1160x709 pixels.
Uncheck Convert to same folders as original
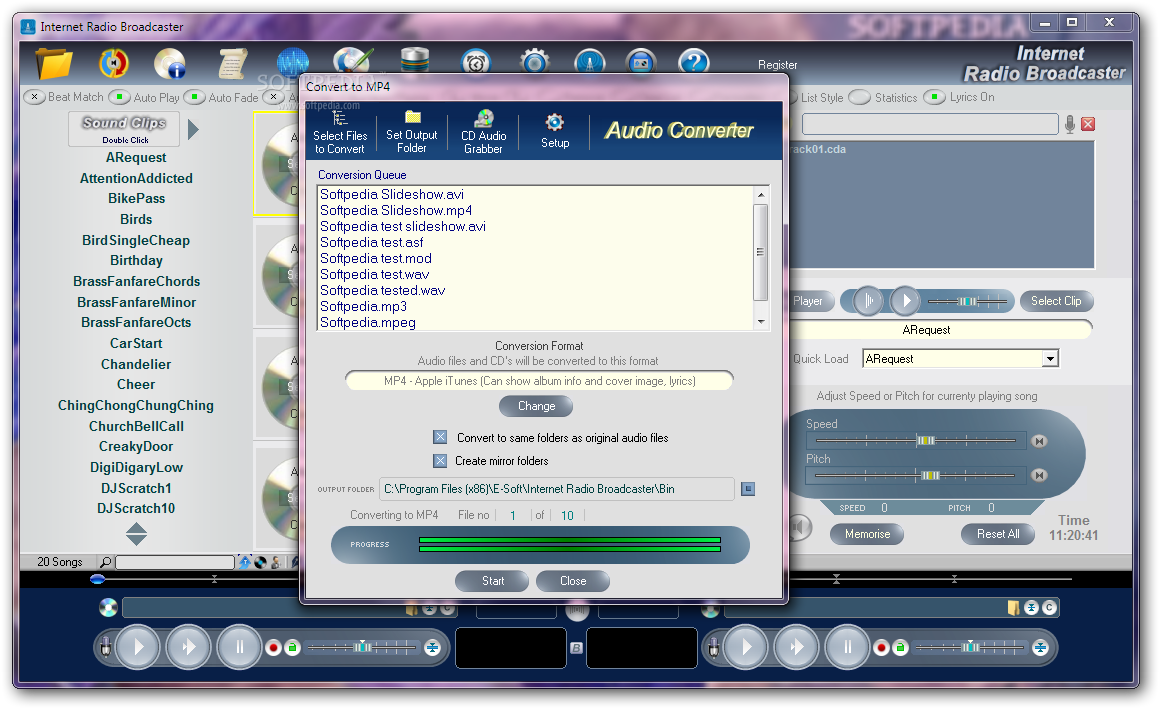click(x=440, y=437)
